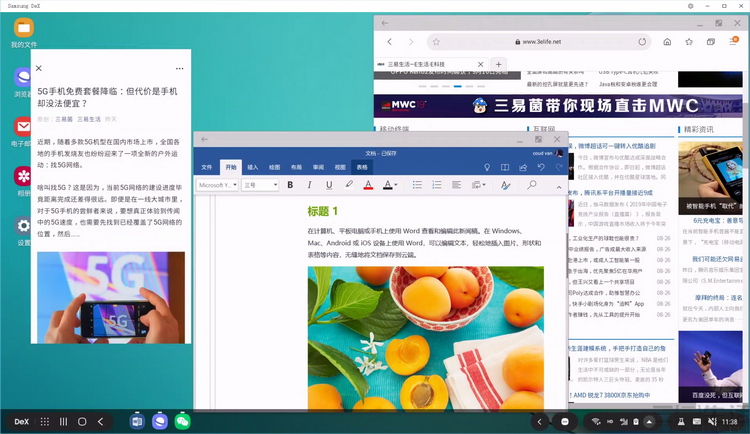The image size is (750, 434).
Task: Toggle Bold formatting in Word toolbar
Action: pyautogui.click(x=290, y=185)
